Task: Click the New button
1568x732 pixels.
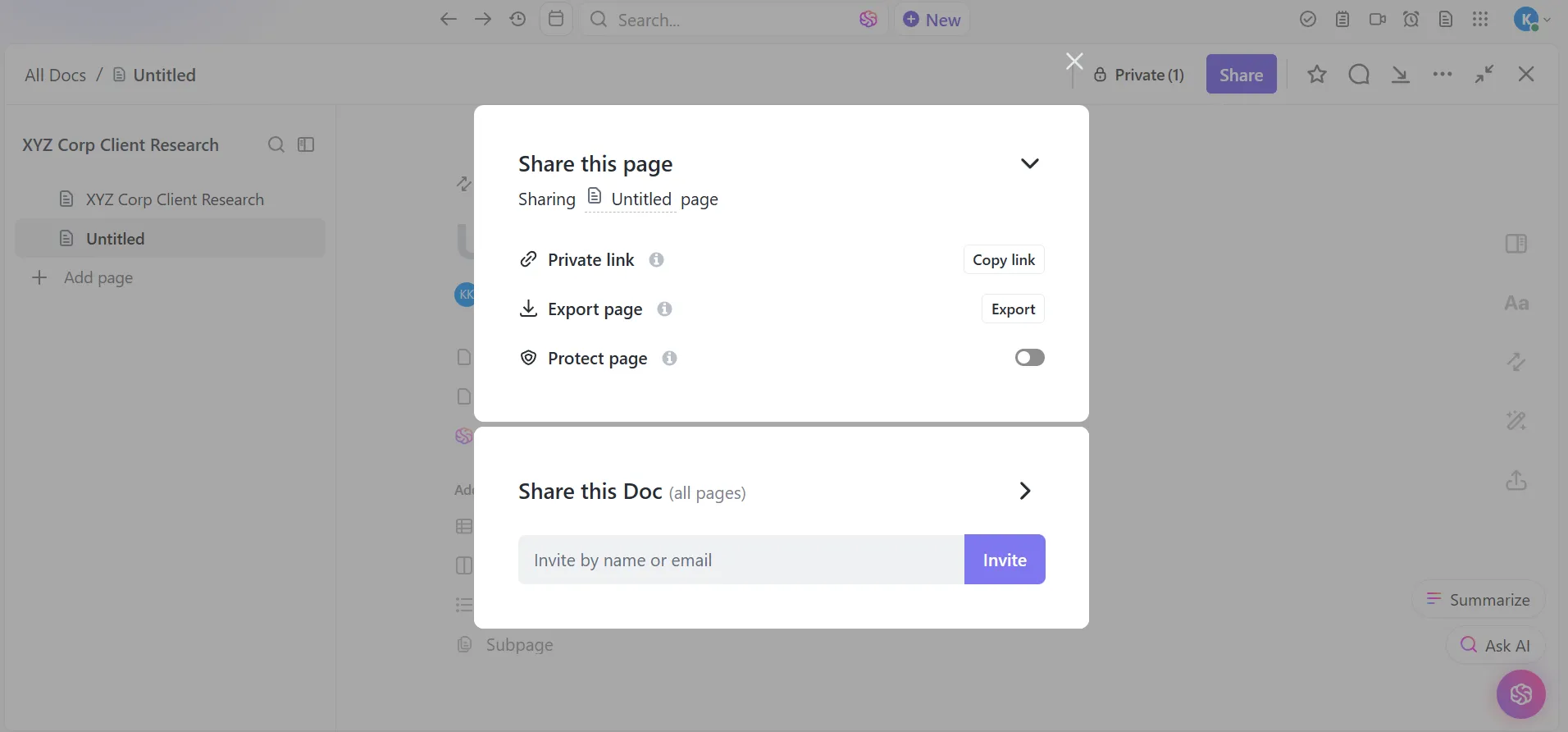Action: point(932,20)
